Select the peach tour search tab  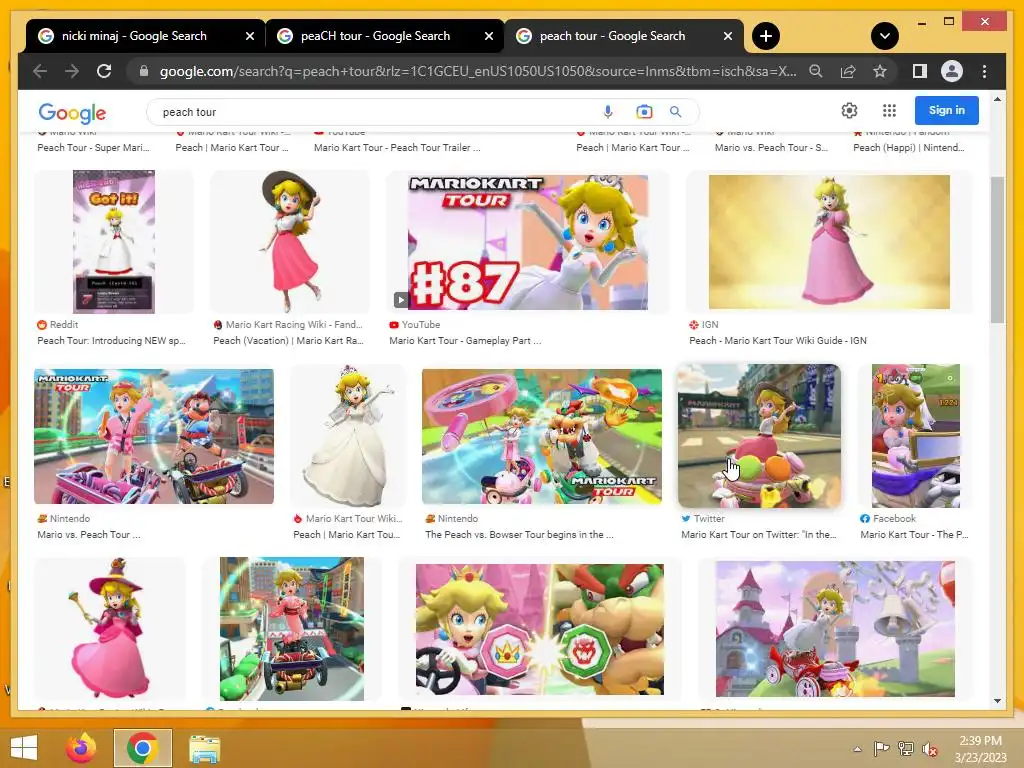click(612, 36)
